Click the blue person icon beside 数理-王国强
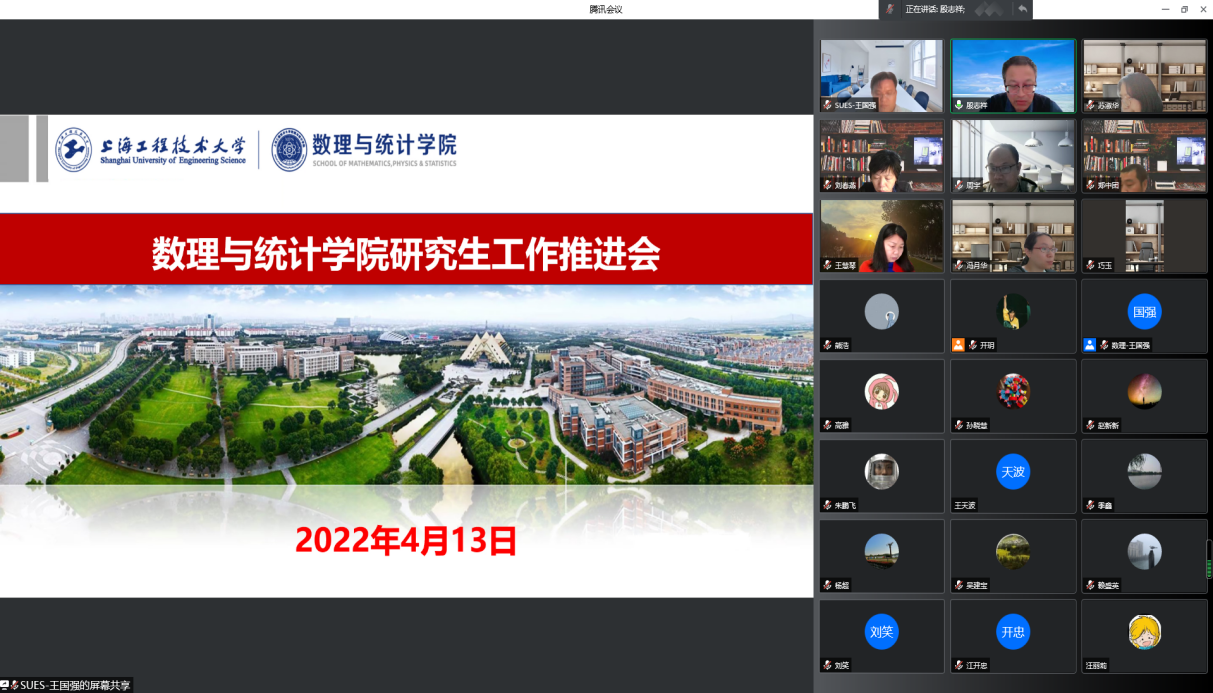 click(x=1089, y=345)
